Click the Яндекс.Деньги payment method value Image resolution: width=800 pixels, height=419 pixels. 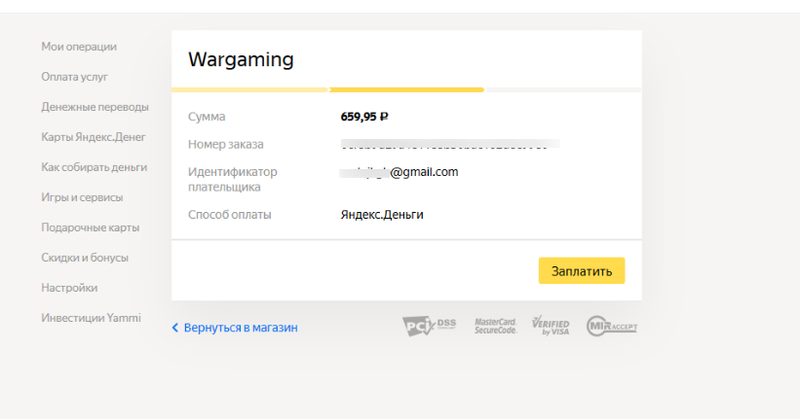[x=382, y=215]
